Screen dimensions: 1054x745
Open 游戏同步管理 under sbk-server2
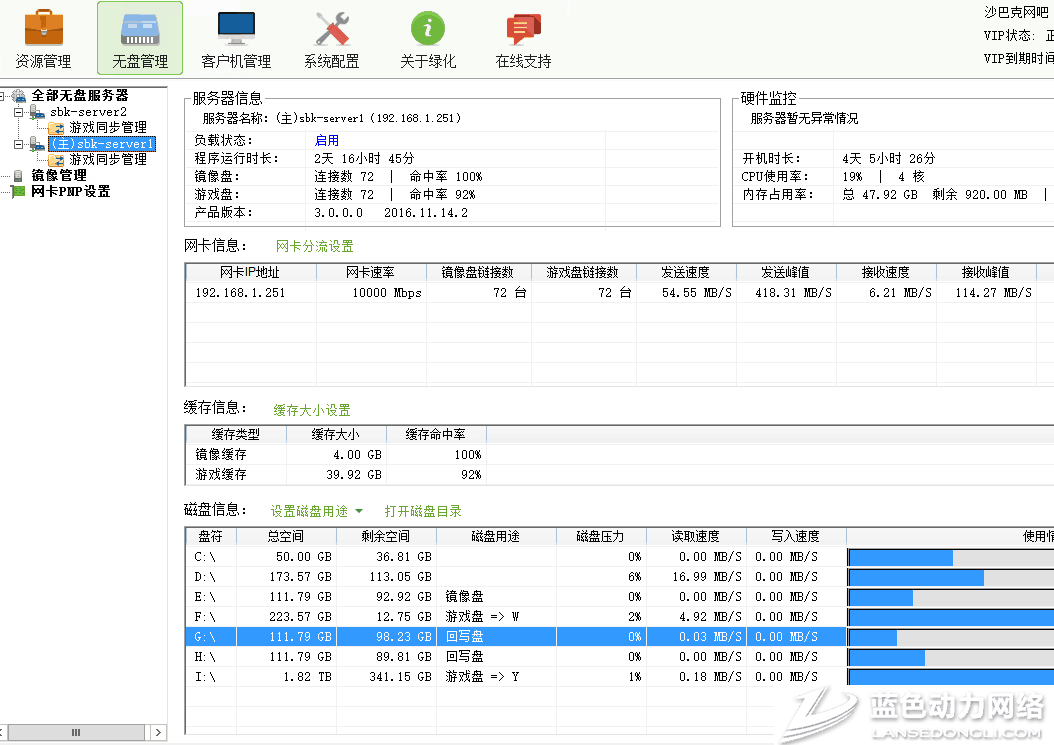[x=107, y=128]
